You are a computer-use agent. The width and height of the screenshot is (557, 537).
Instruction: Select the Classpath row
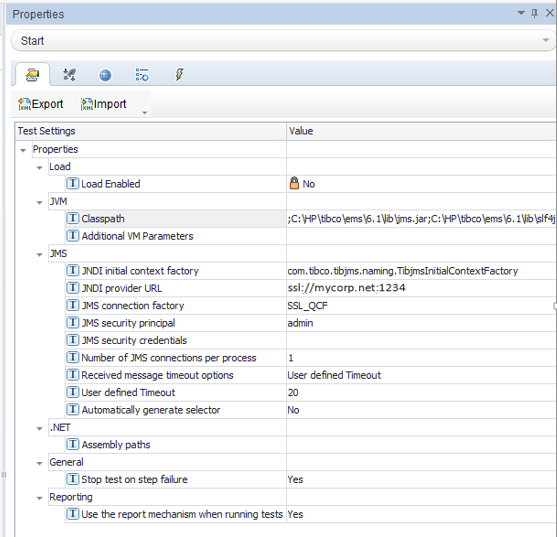point(310,218)
